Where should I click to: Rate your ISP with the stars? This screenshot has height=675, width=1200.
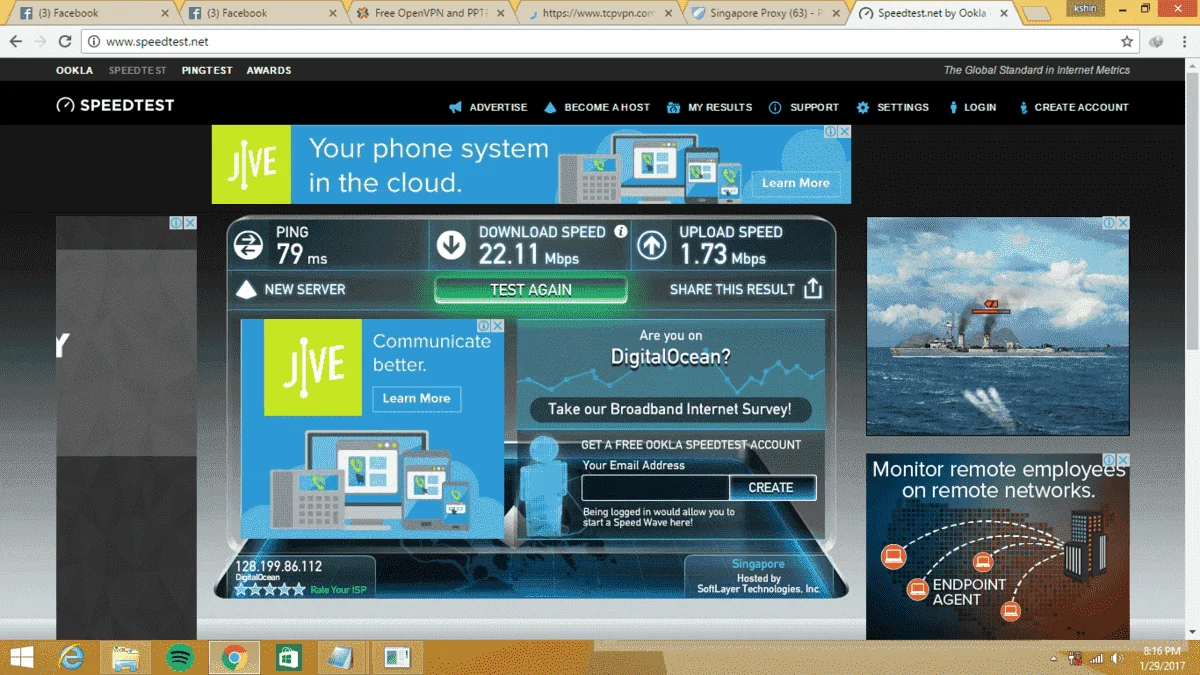coord(270,590)
